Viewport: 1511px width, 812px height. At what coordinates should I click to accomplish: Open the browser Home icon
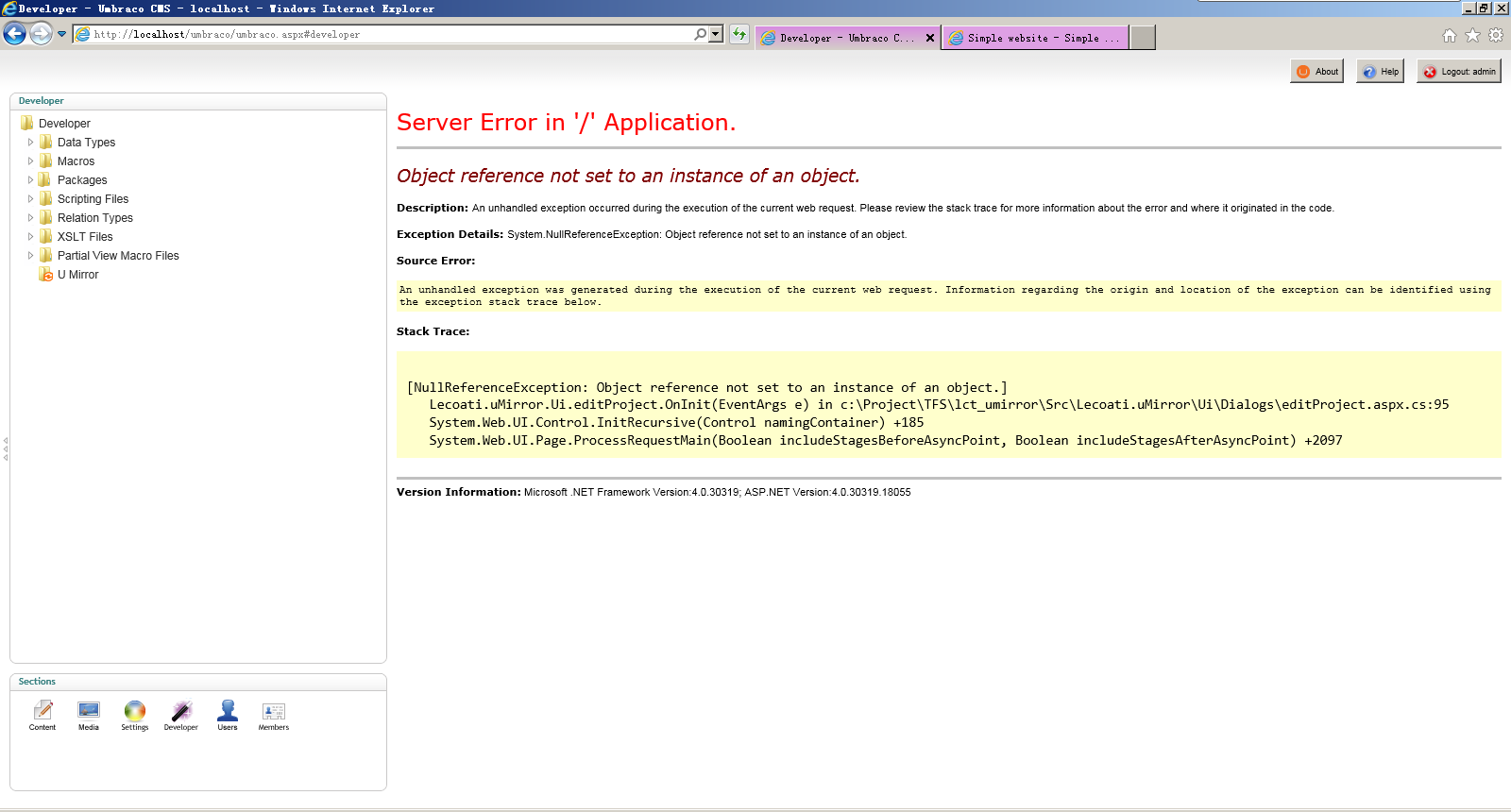1450,36
